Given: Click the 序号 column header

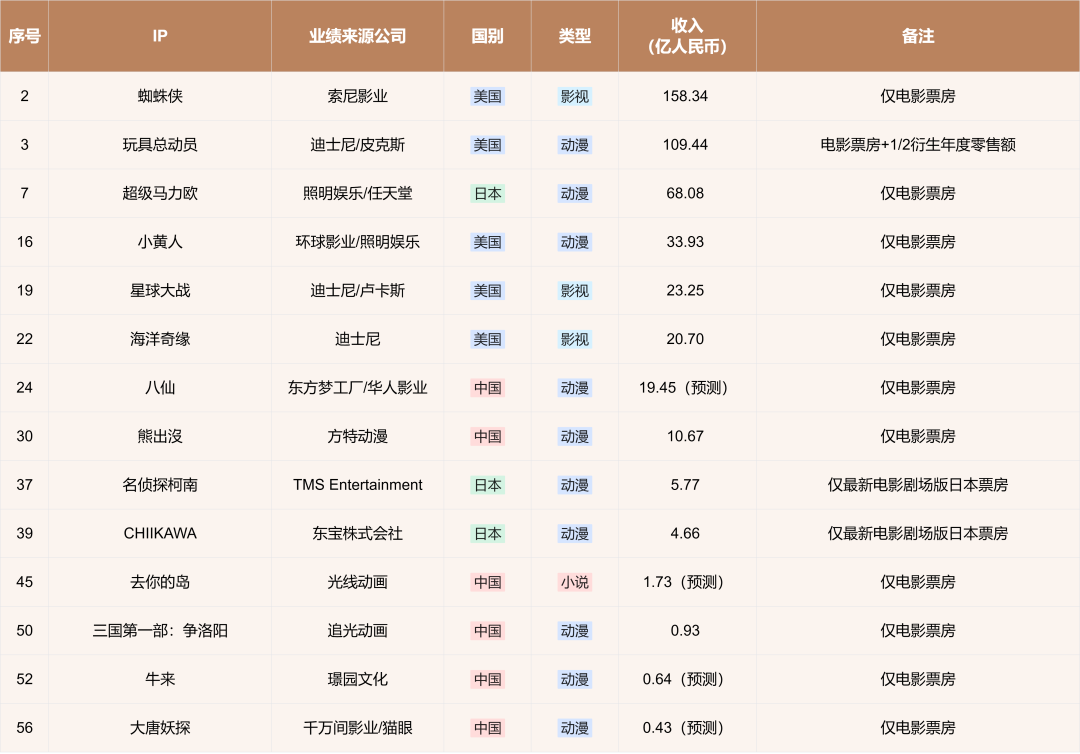Looking at the screenshot, I should click(24, 36).
